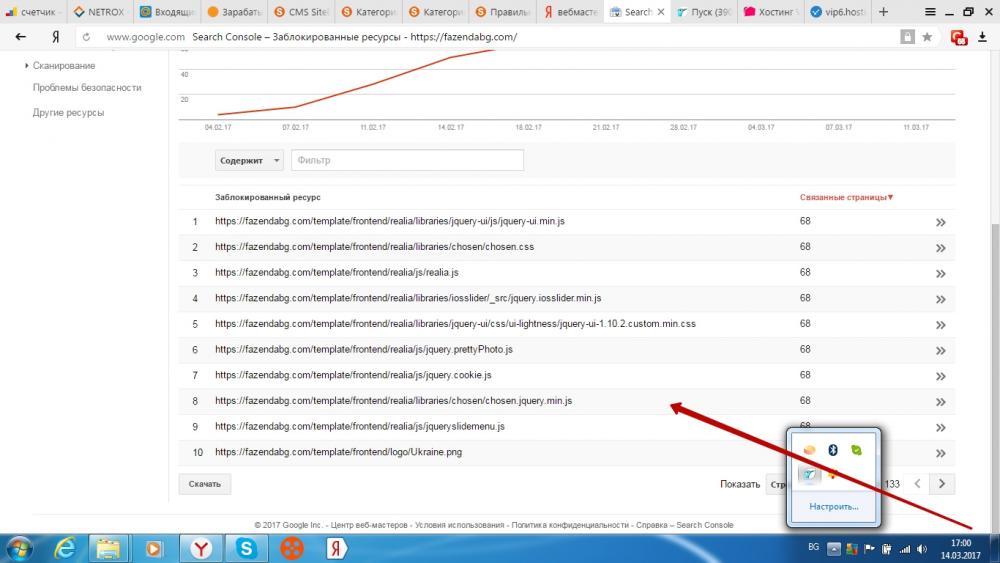Open Другие ресурсы in the sidebar
Screen dimensions: 1000x563
click(x=68, y=113)
